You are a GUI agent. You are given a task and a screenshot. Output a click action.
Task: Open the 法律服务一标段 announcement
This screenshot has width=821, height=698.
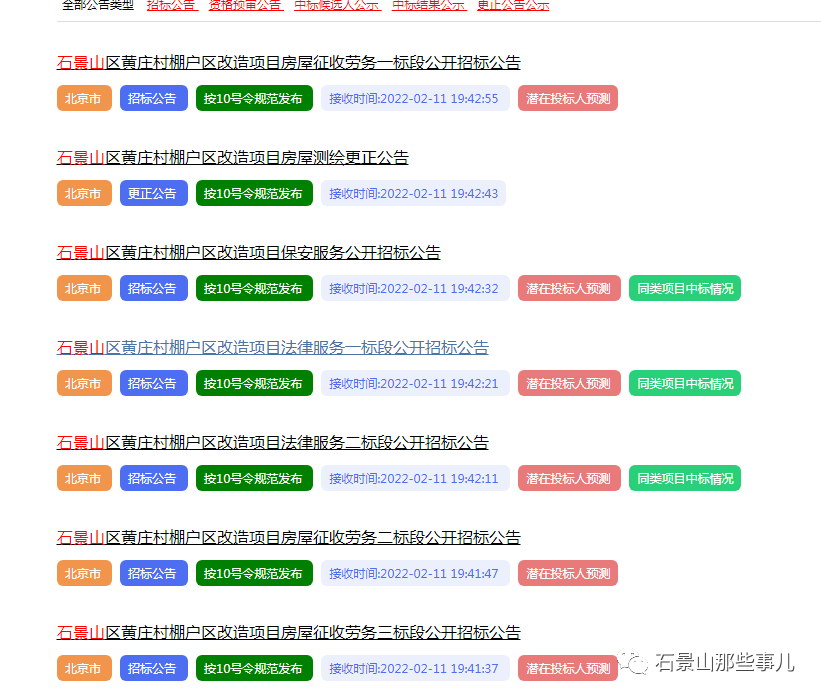(x=272, y=347)
